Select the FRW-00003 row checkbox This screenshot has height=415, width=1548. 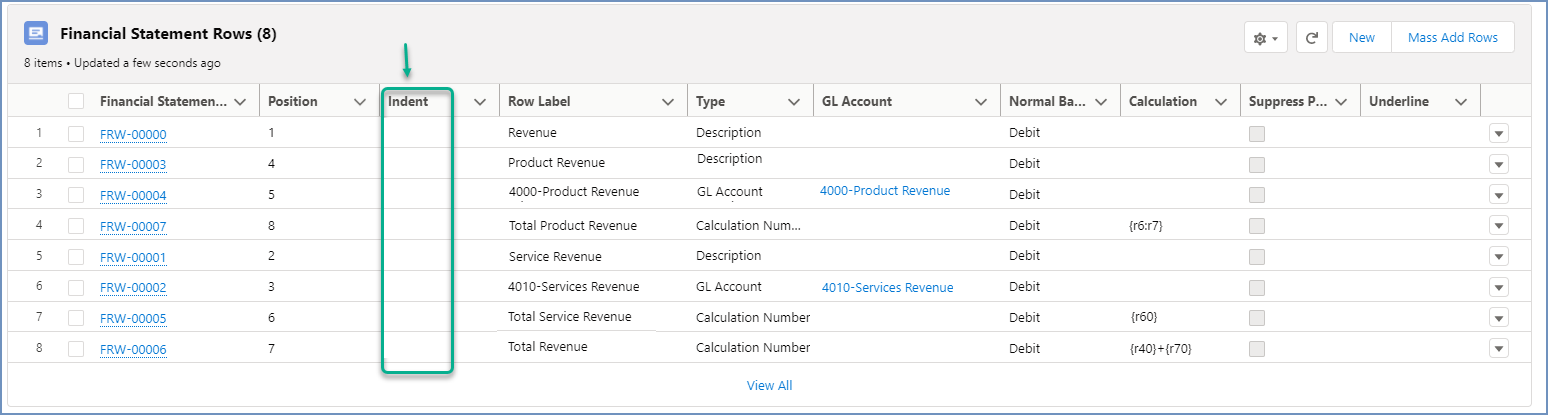(x=76, y=164)
